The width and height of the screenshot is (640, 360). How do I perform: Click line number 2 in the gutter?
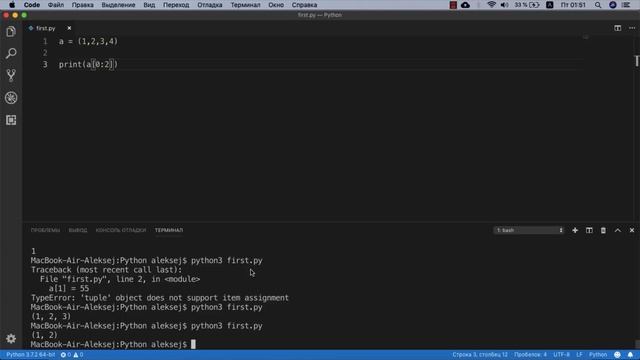click(45, 53)
